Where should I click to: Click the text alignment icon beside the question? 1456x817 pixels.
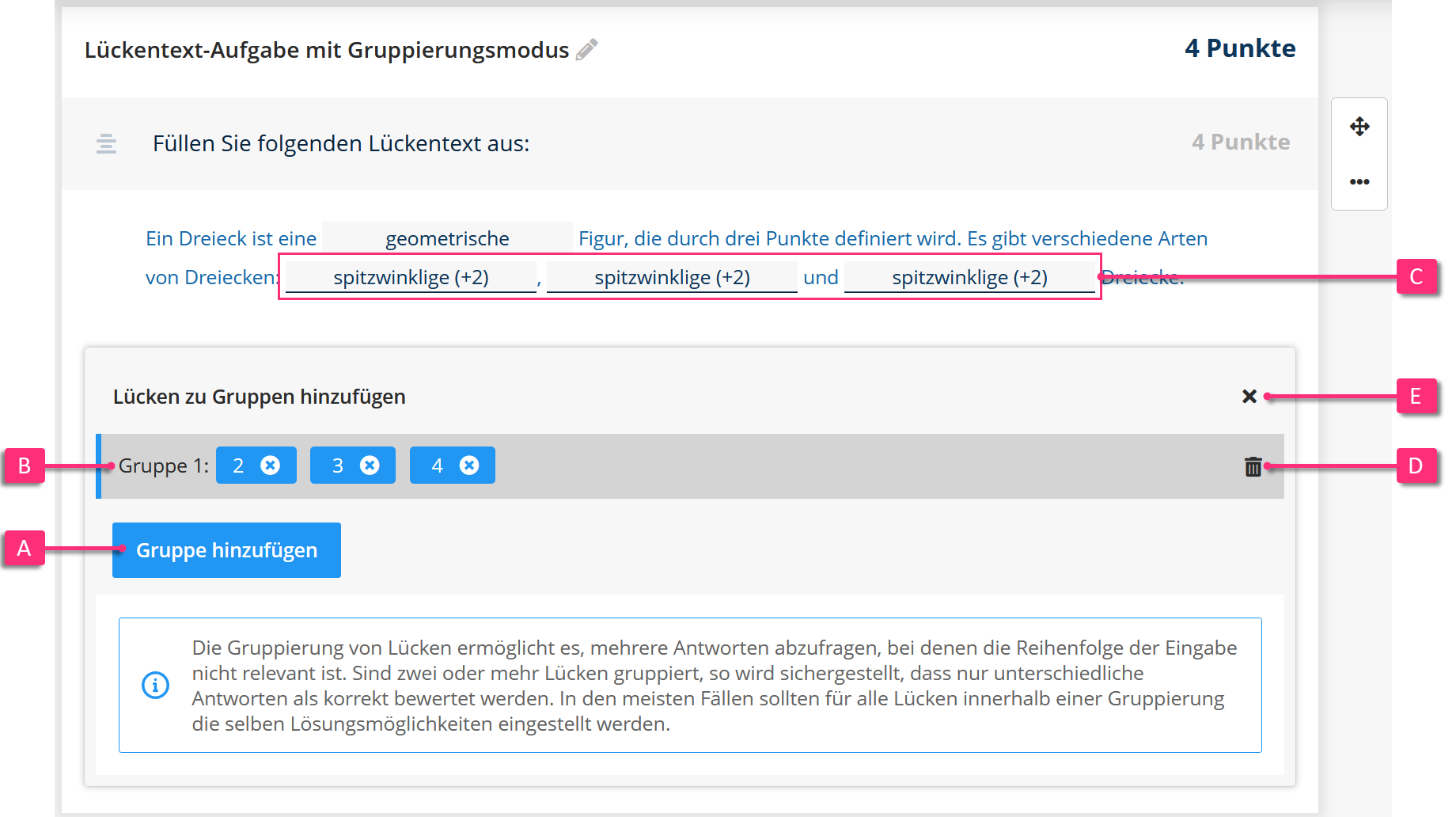[x=106, y=143]
